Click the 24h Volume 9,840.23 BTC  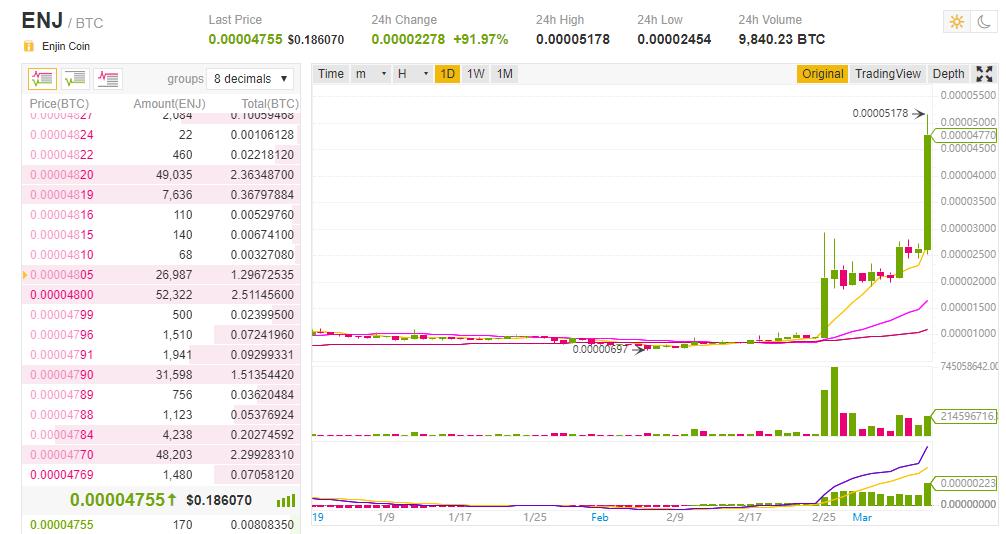tap(781, 39)
